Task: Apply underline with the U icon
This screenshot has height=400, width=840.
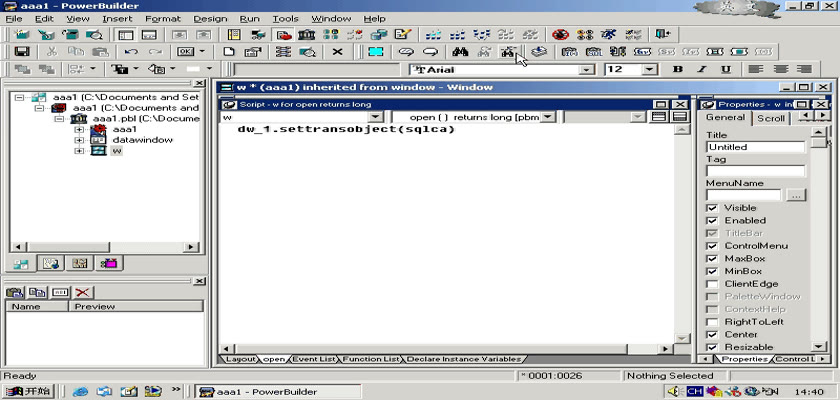Action: tap(725, 69)
